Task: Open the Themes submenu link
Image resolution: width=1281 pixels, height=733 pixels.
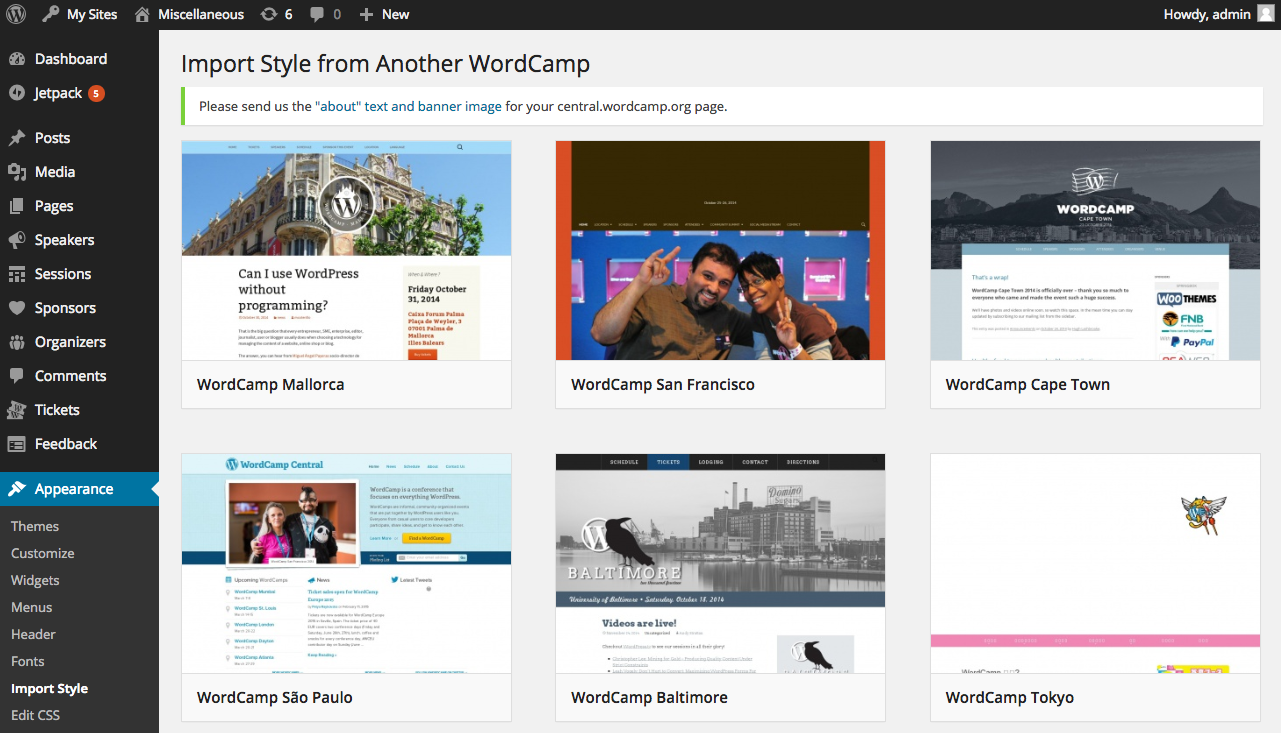Action: 35,526
